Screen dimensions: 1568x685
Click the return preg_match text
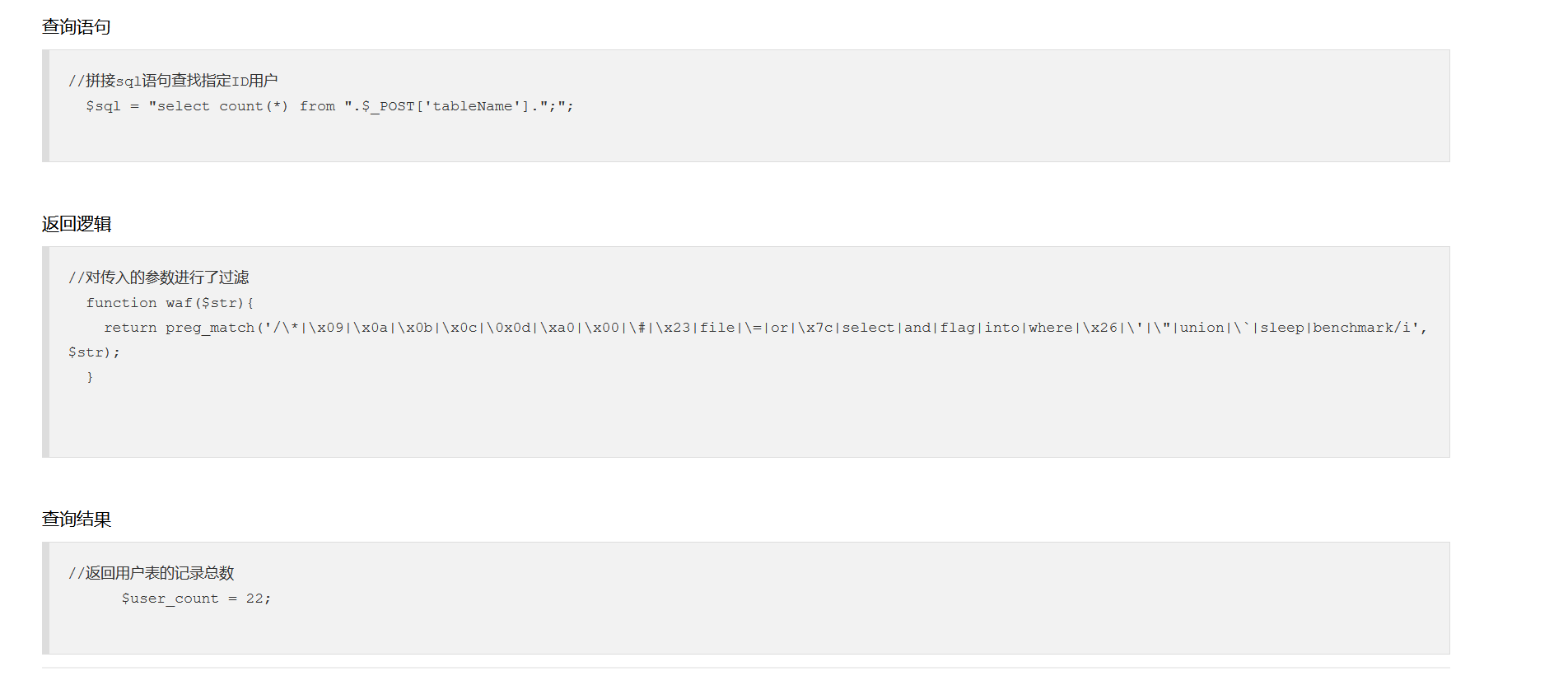click(179, 328)
